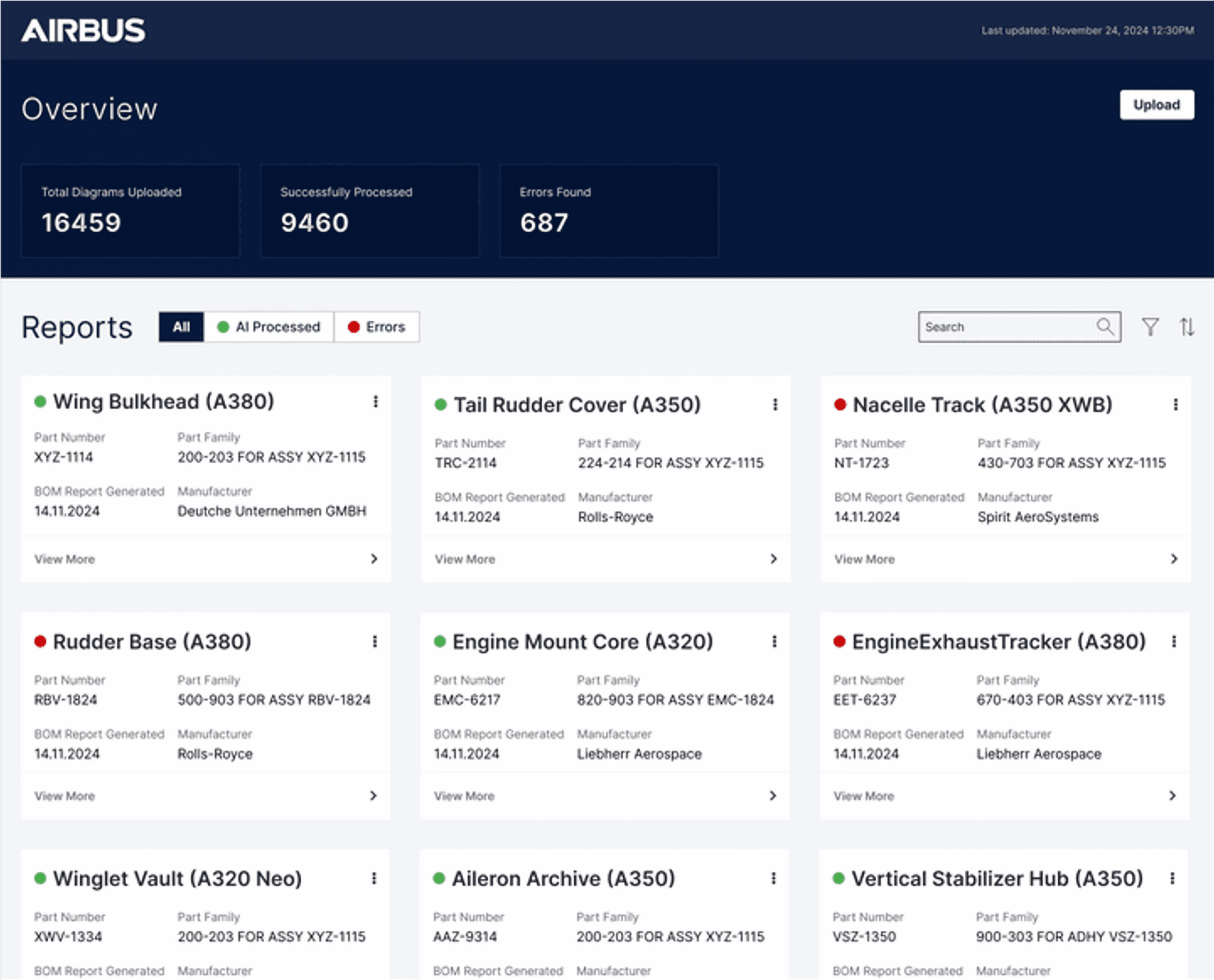Open Tail Rudder Cover three-dot menu
Image resolution: width=1214 pixels, height=980 pixels.
click(x=775, y=404)
